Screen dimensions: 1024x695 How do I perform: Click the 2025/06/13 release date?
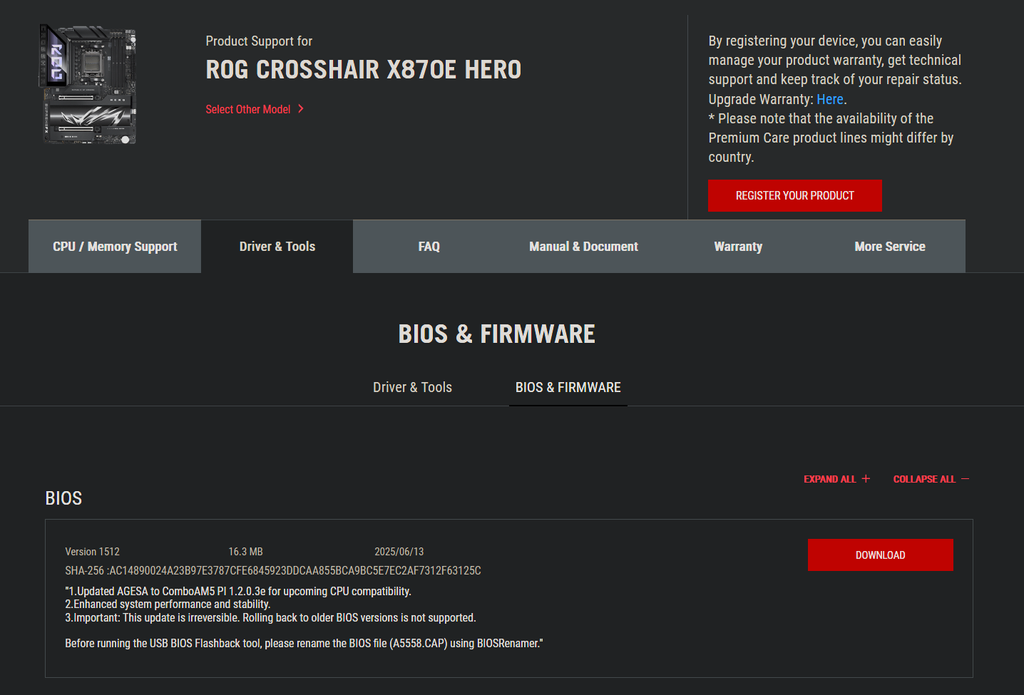point(399,551)
